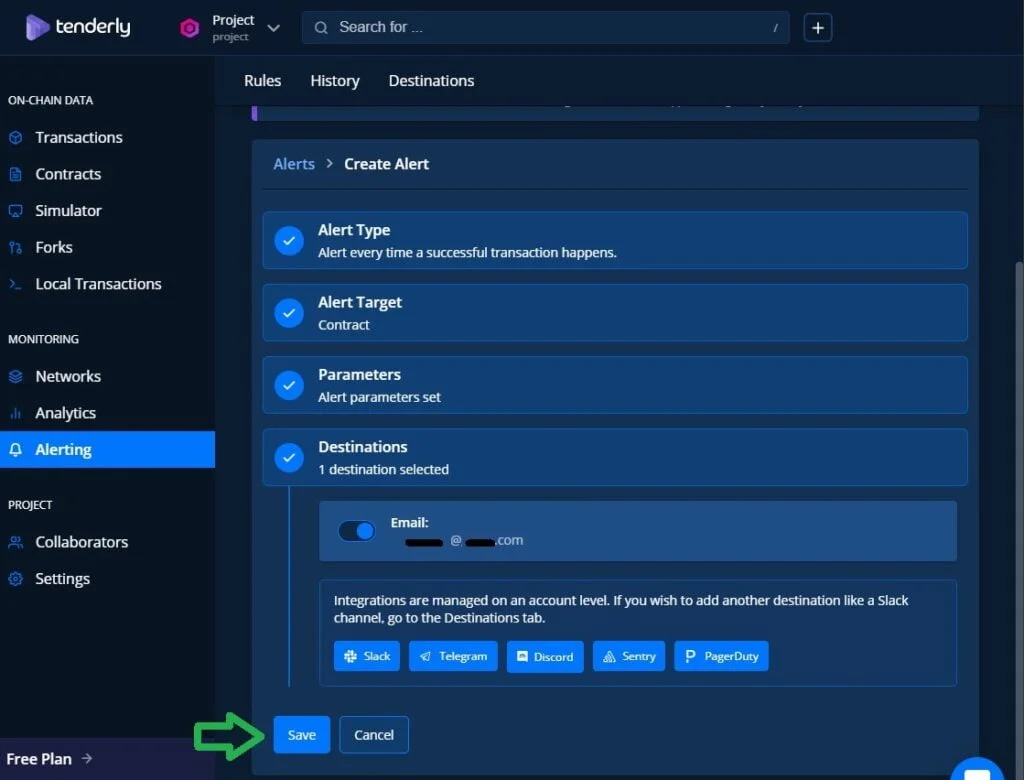Click the pink project hexagon icon

pyautogui.click(x=189, y=27)
